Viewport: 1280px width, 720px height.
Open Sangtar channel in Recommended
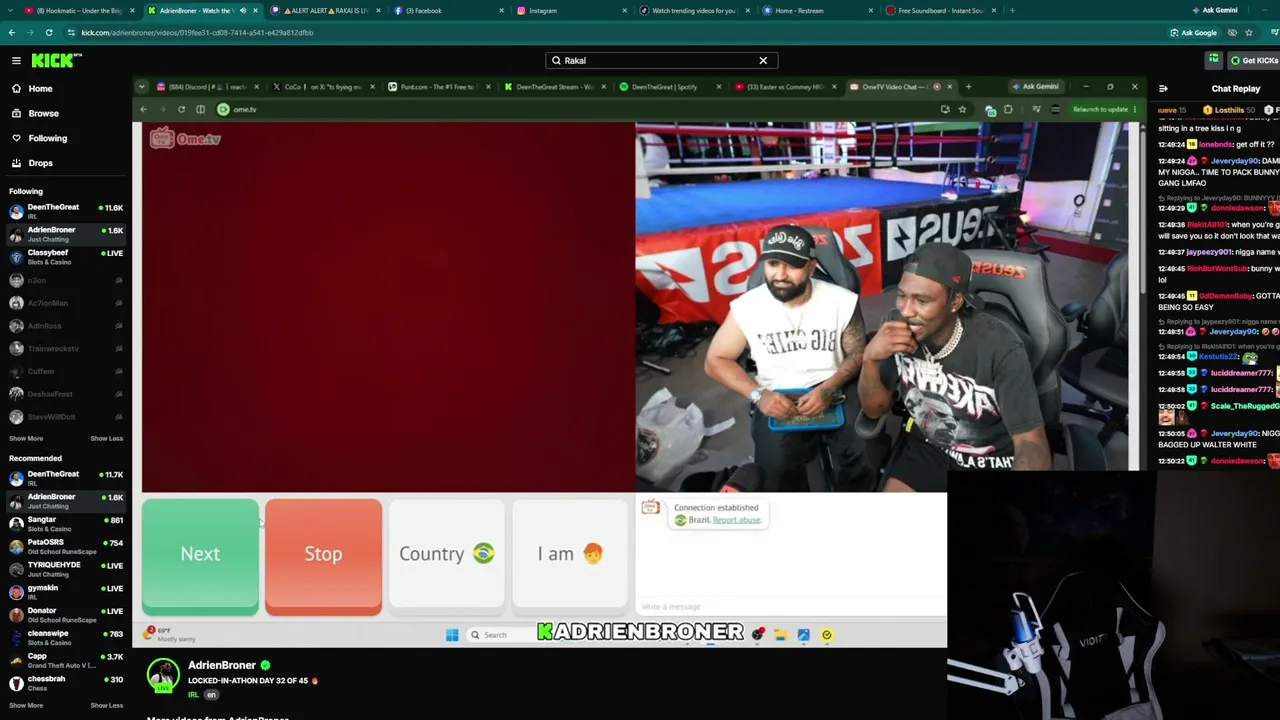65,523
